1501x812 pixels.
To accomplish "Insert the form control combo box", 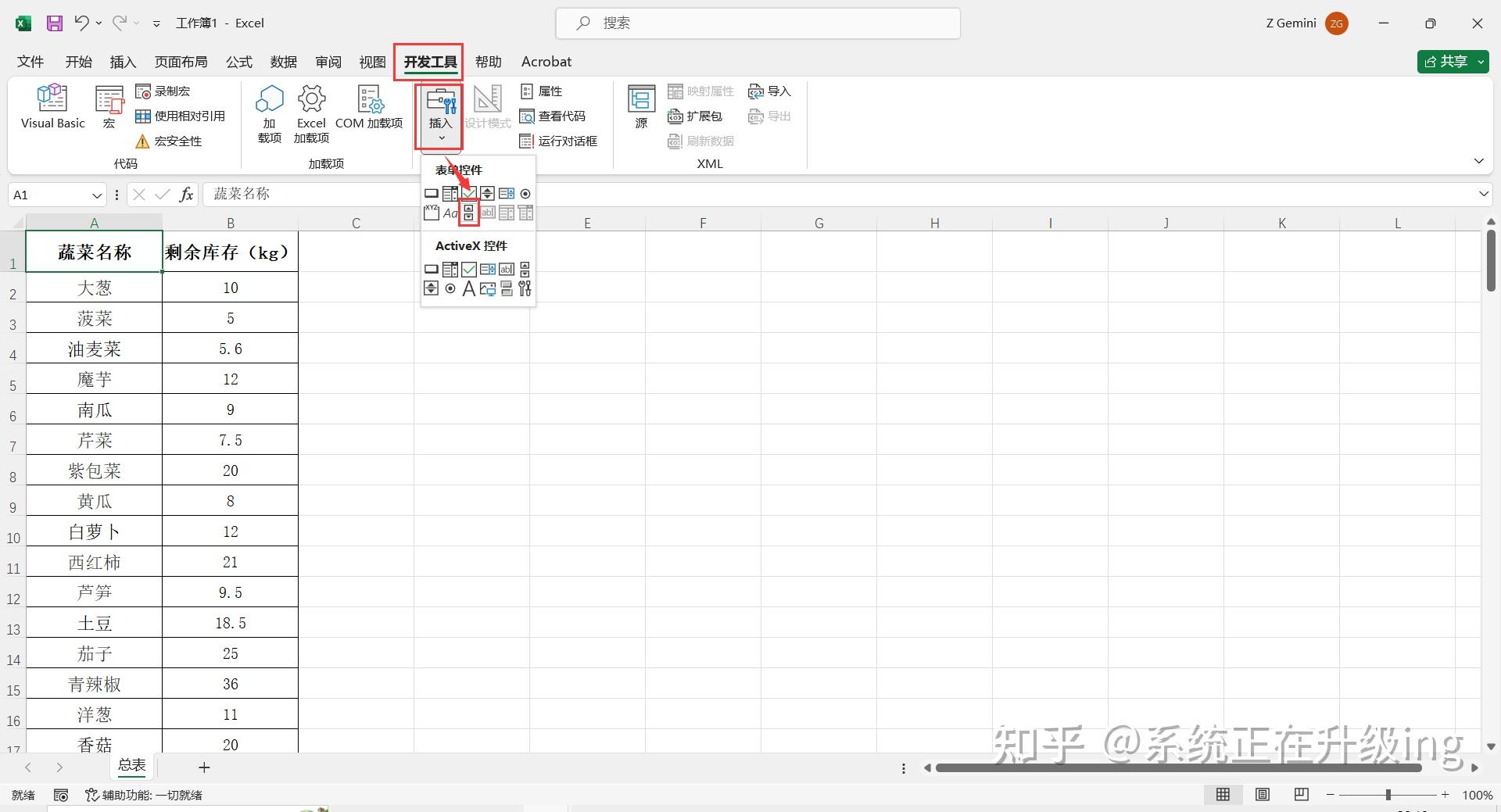I will 450,193.
